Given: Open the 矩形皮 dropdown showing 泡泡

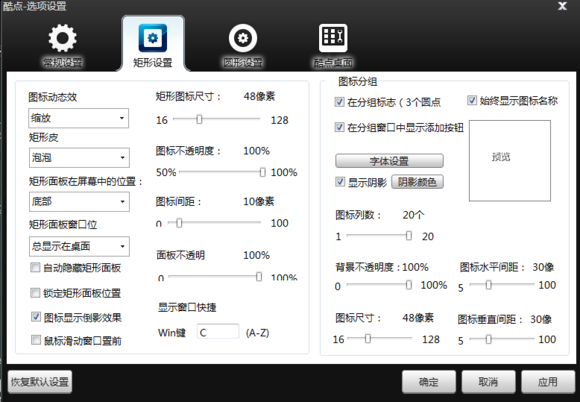Looking at the screenshot, I should 79,158.
